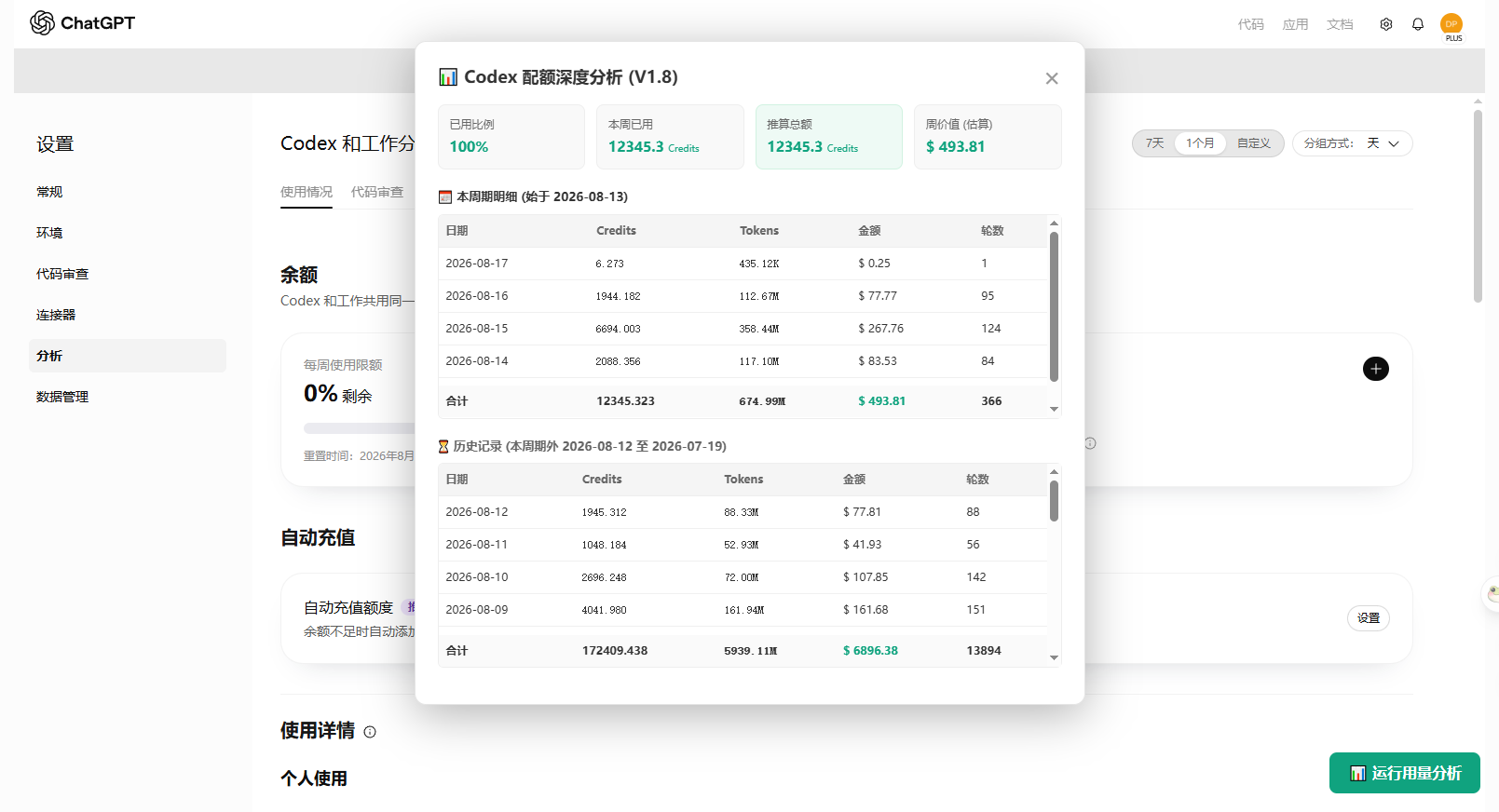Close the Codex quota analysis dialog
The height and width of the screenshot is (812, 1499).
click(1052, 78)
